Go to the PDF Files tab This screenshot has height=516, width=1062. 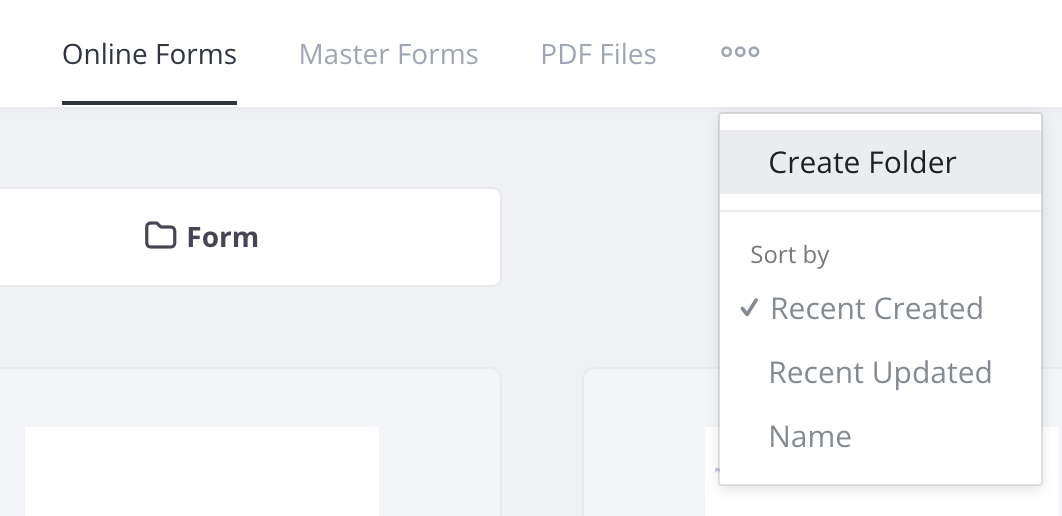pyautogui.click(x=598, y=54)
